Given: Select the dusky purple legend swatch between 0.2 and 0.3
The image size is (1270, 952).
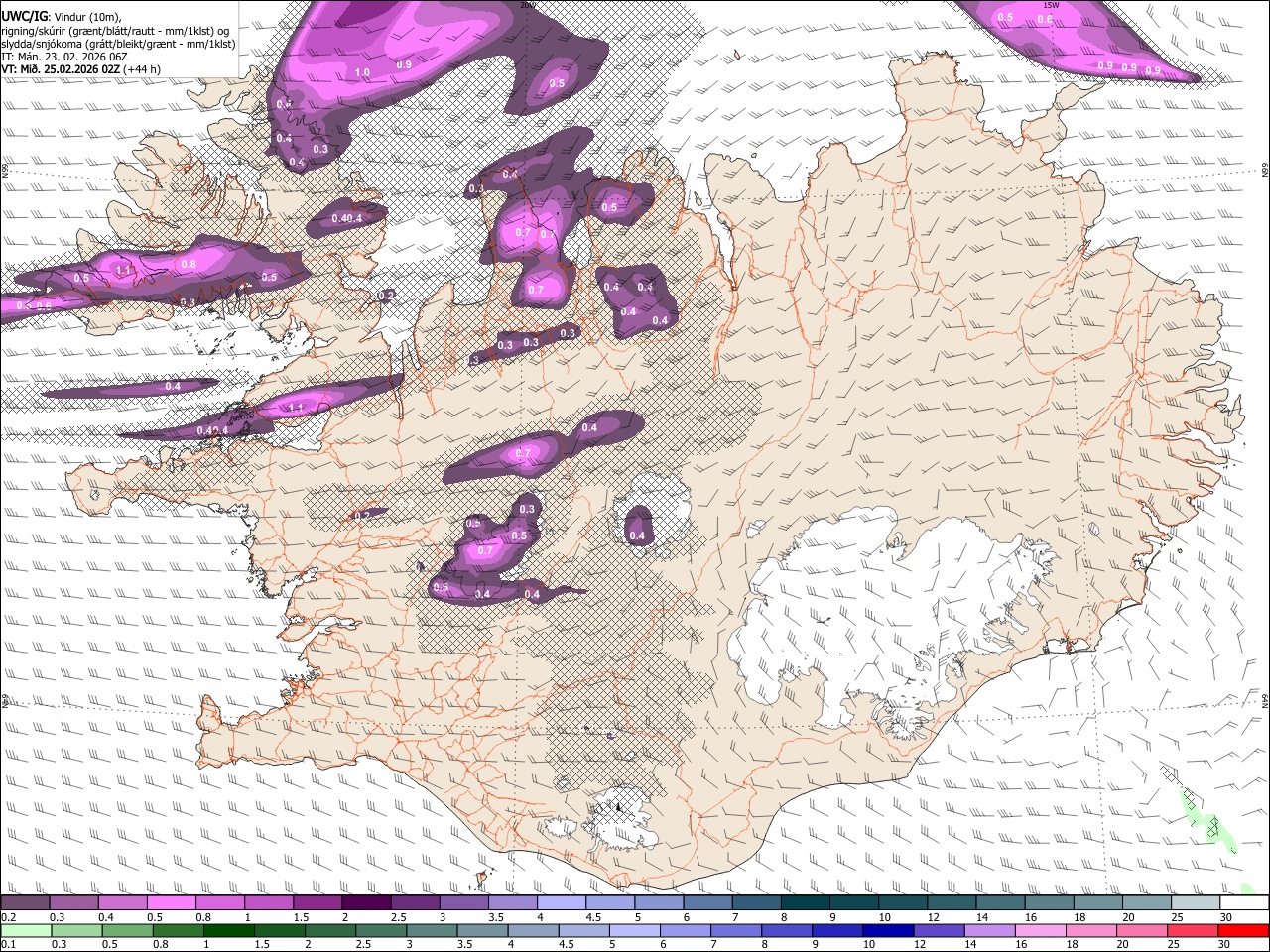Looking at the screenshot, I should coord(25,903).
